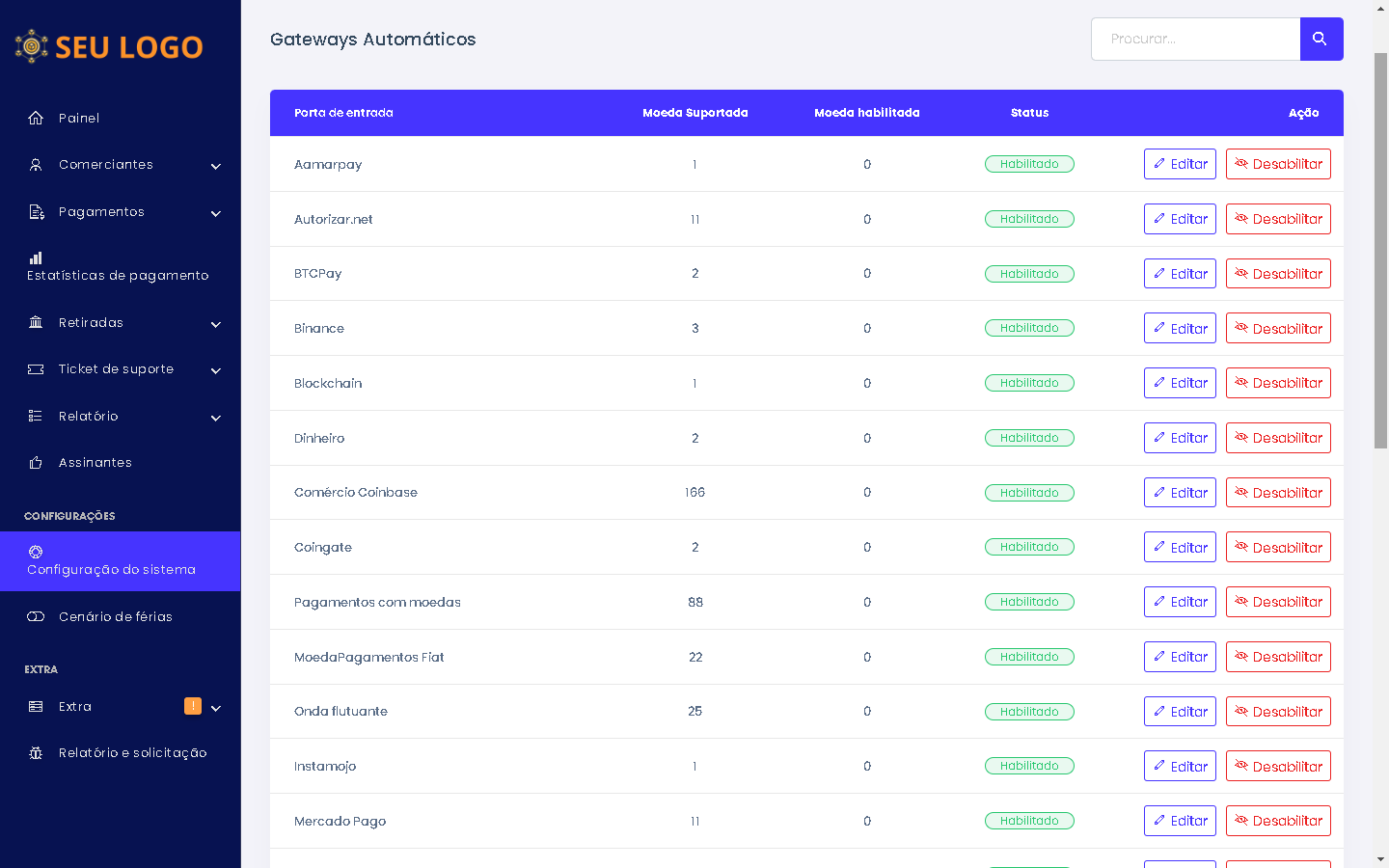This screenshot has height=868, width=1389.
Task: Disable the Aamarpay gateway
Action: (x=1277, y=164)
